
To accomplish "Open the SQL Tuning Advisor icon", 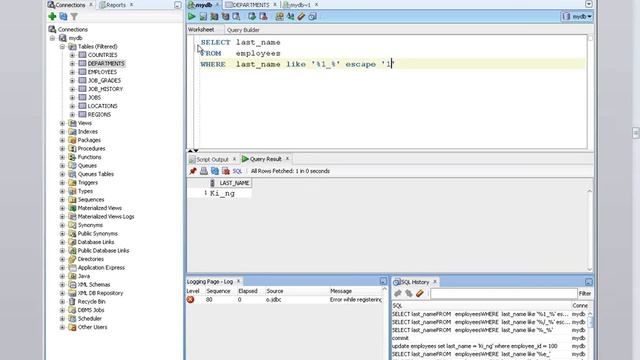I will (x=236, y=16).
